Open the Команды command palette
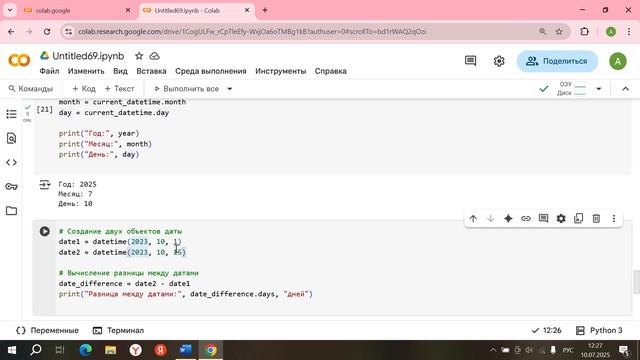 point(31,89)
